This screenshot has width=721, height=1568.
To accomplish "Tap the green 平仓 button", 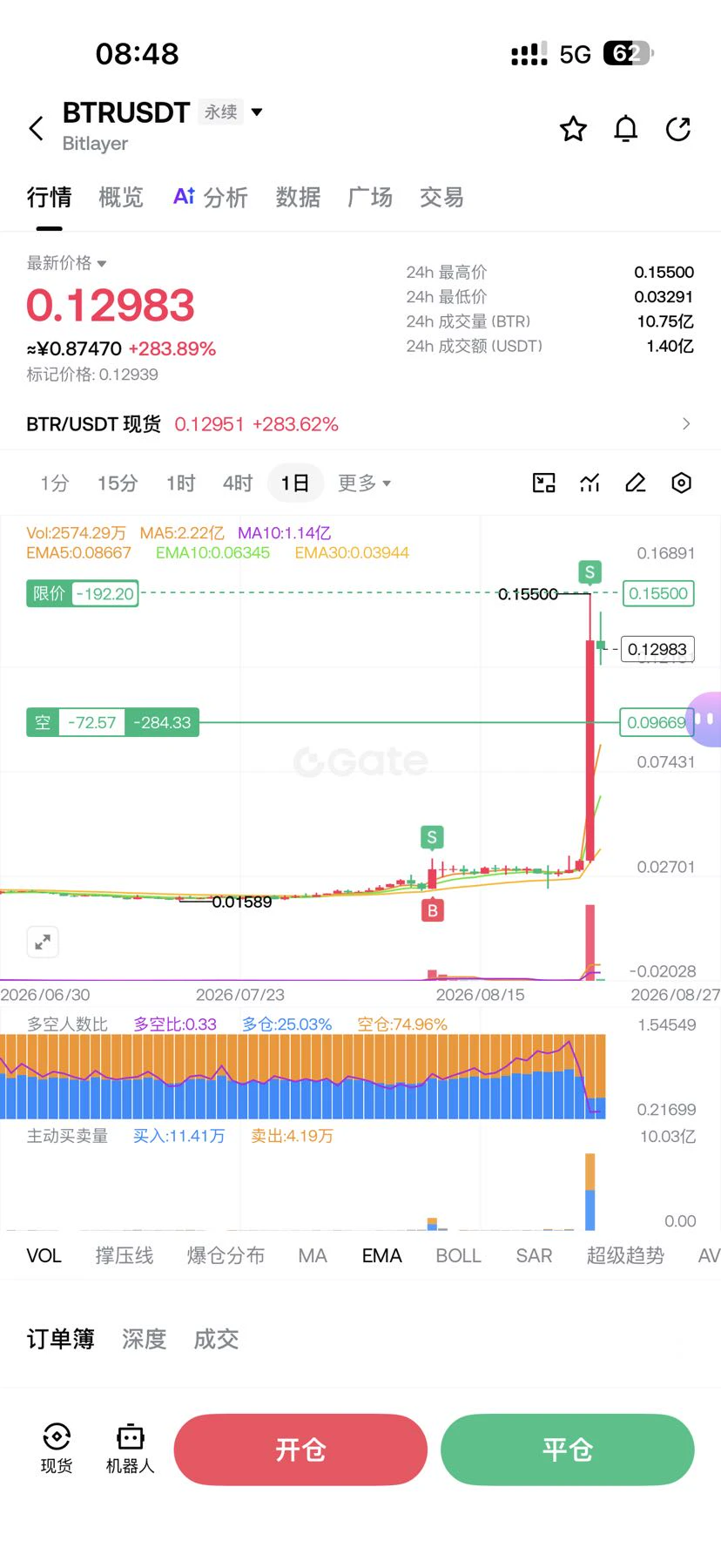I will [x=568, y=1450].
